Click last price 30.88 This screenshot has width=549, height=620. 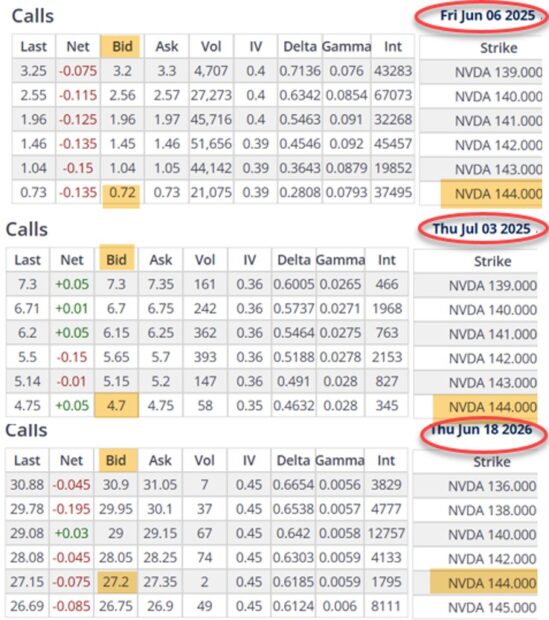(27, 485)
